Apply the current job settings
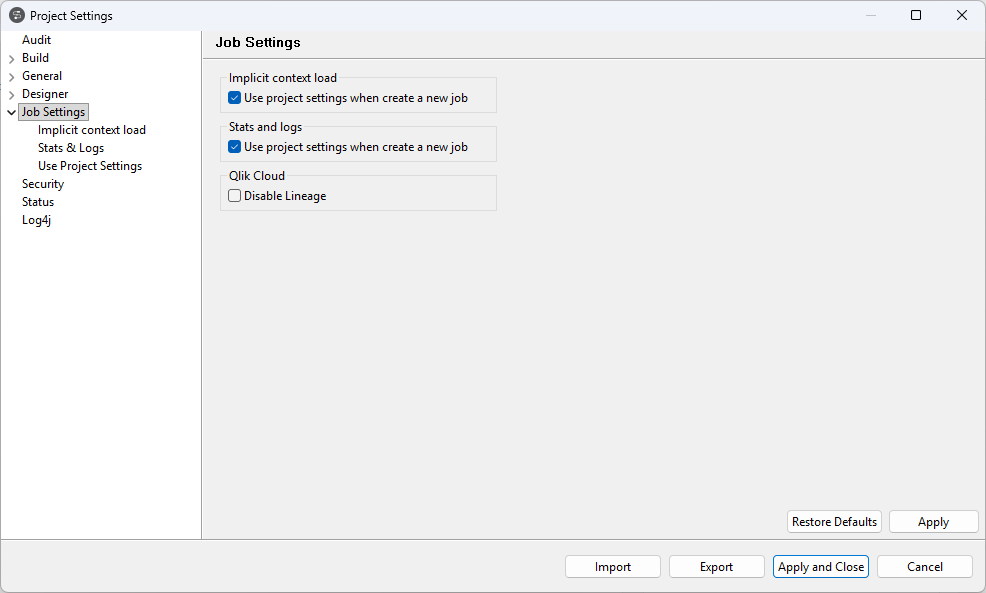Viewport: 986px width, 593px height. pos(933,521)
